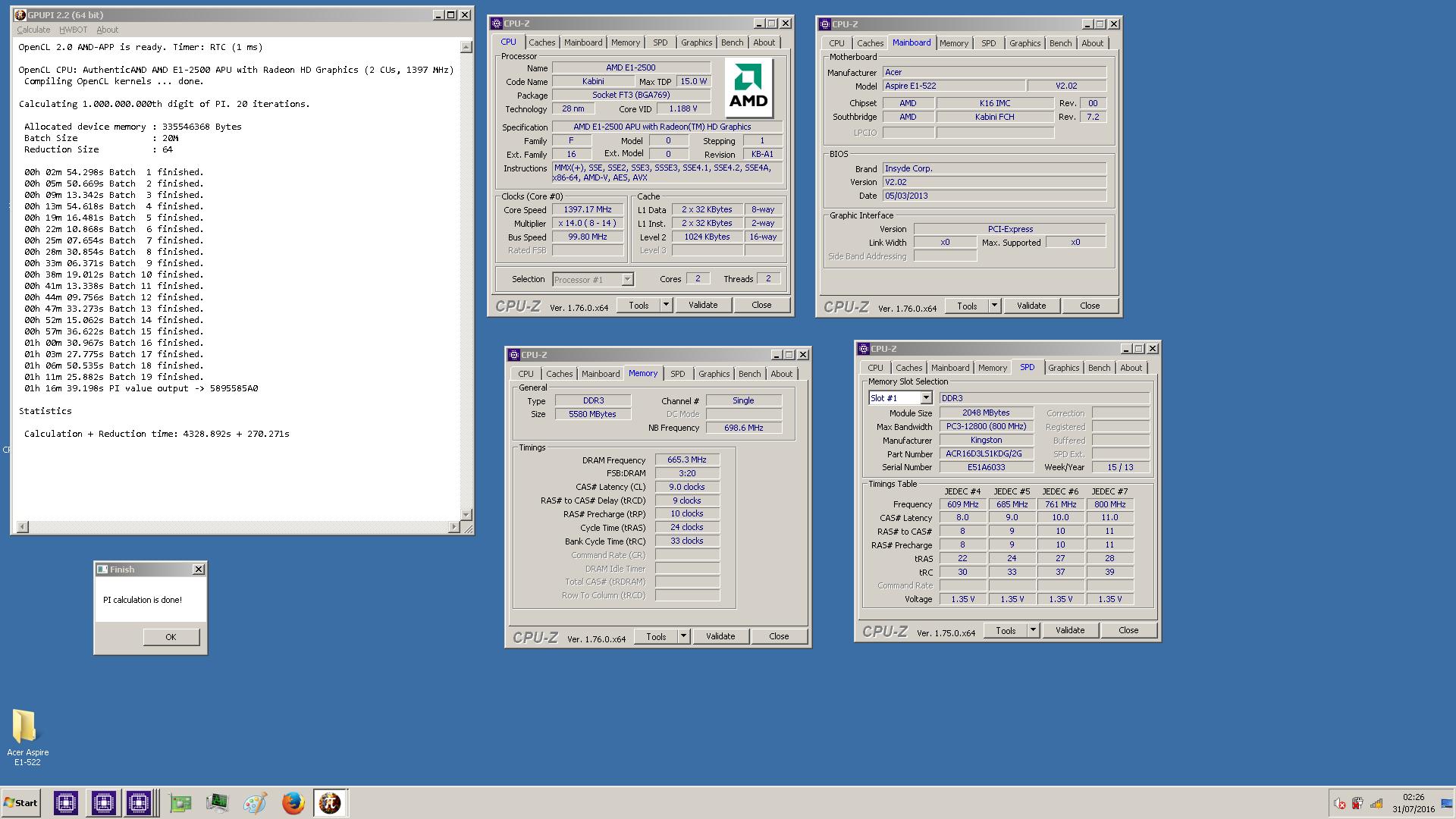Expand Tools dropdown arrow in Memory window
This screenshot has height=819, width=1456.
(683, 636)
